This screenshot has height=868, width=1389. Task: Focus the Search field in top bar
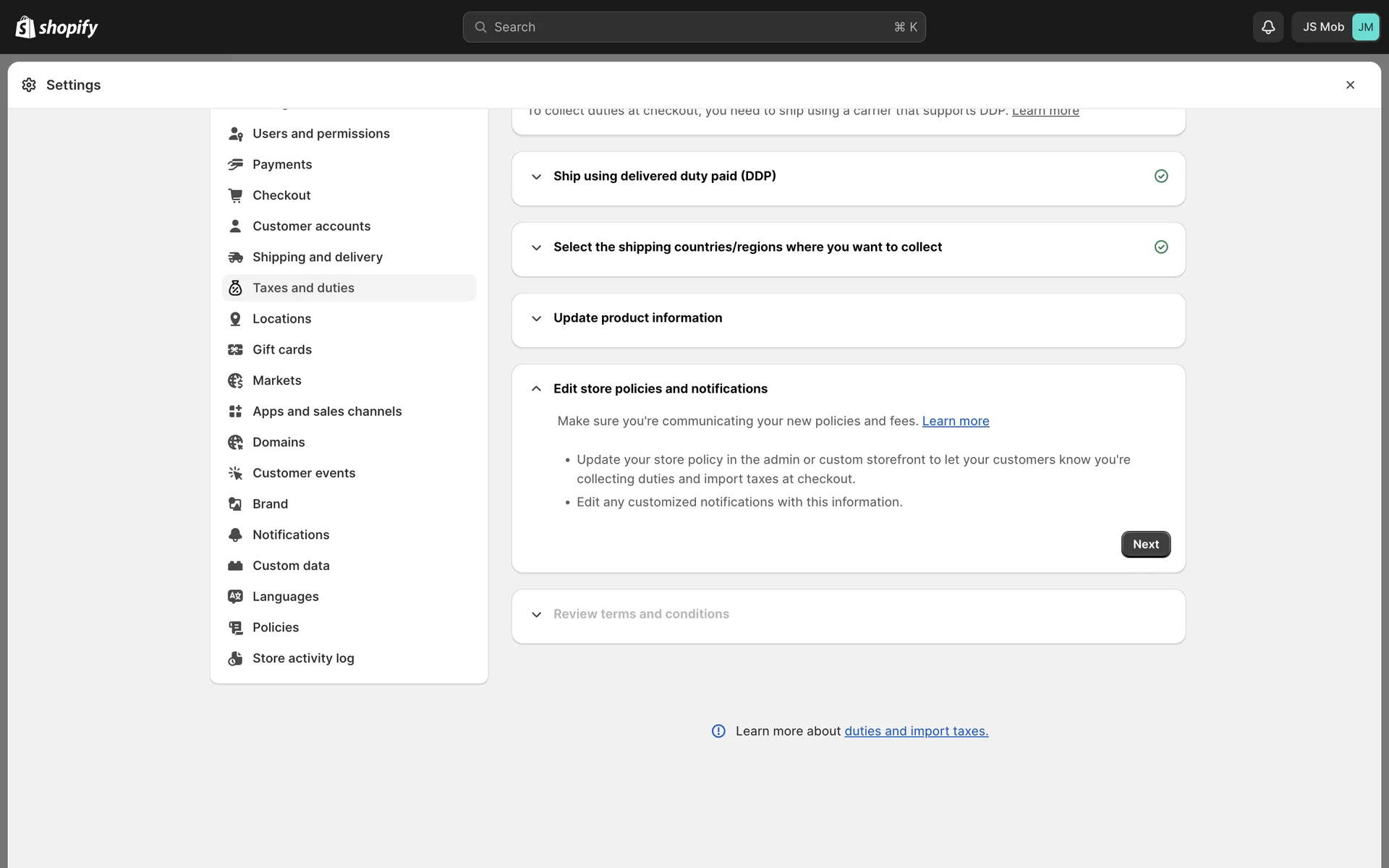point(693,27)
